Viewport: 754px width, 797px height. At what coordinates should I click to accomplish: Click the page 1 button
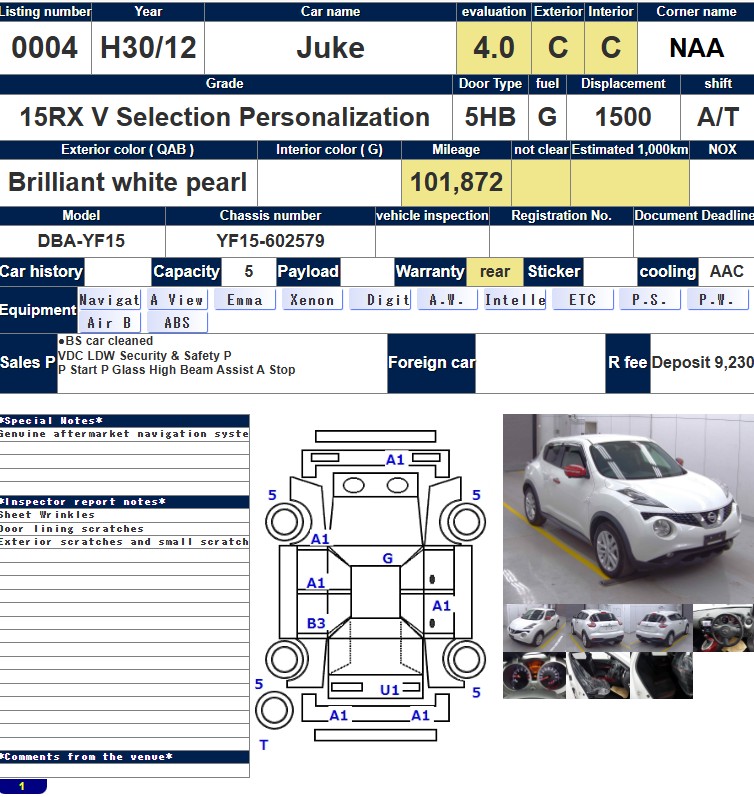click(x=23, y=786)
